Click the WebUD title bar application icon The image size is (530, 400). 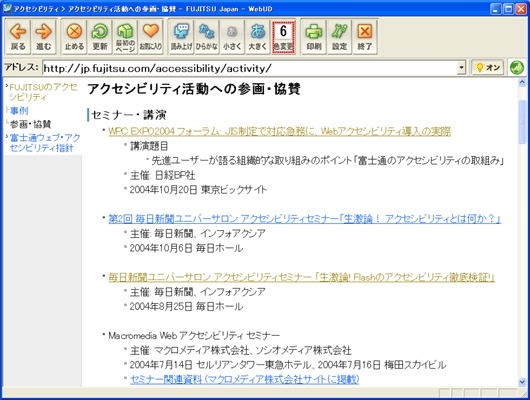7,8
